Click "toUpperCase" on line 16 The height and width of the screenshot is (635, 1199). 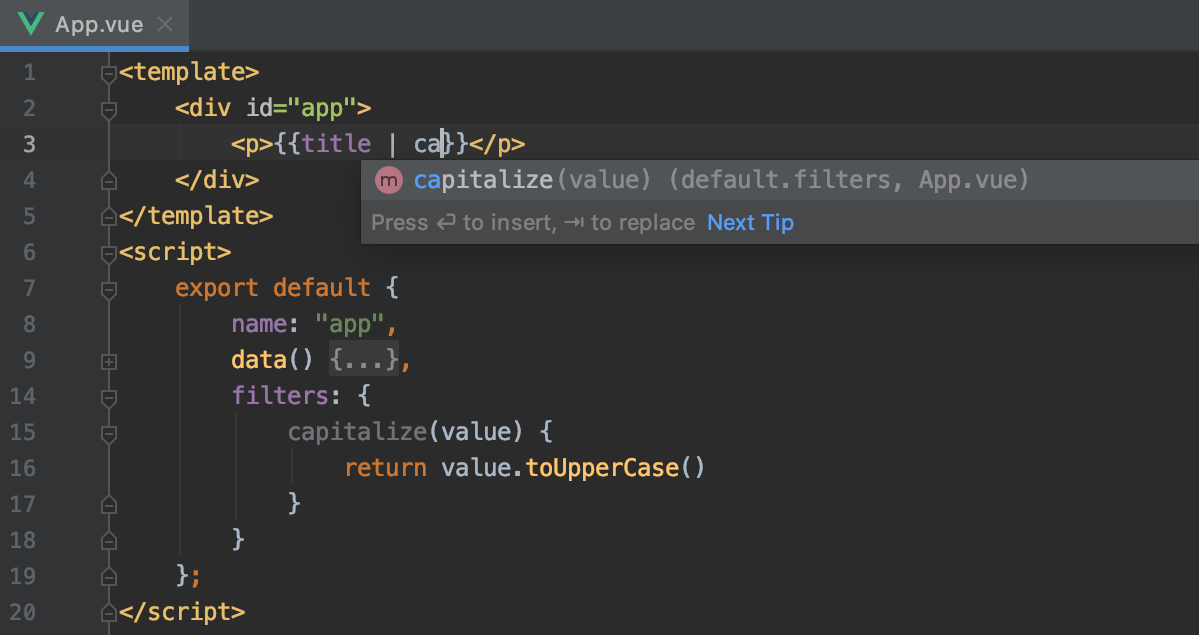coord(603,467)
